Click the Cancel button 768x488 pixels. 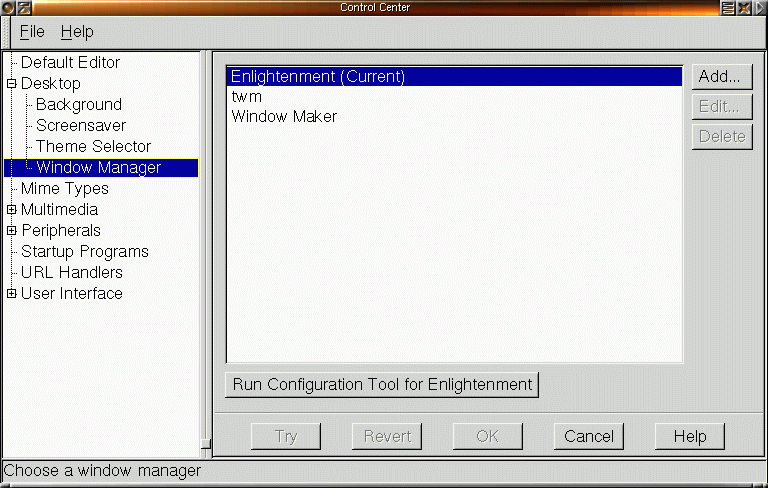coord(589,436)
